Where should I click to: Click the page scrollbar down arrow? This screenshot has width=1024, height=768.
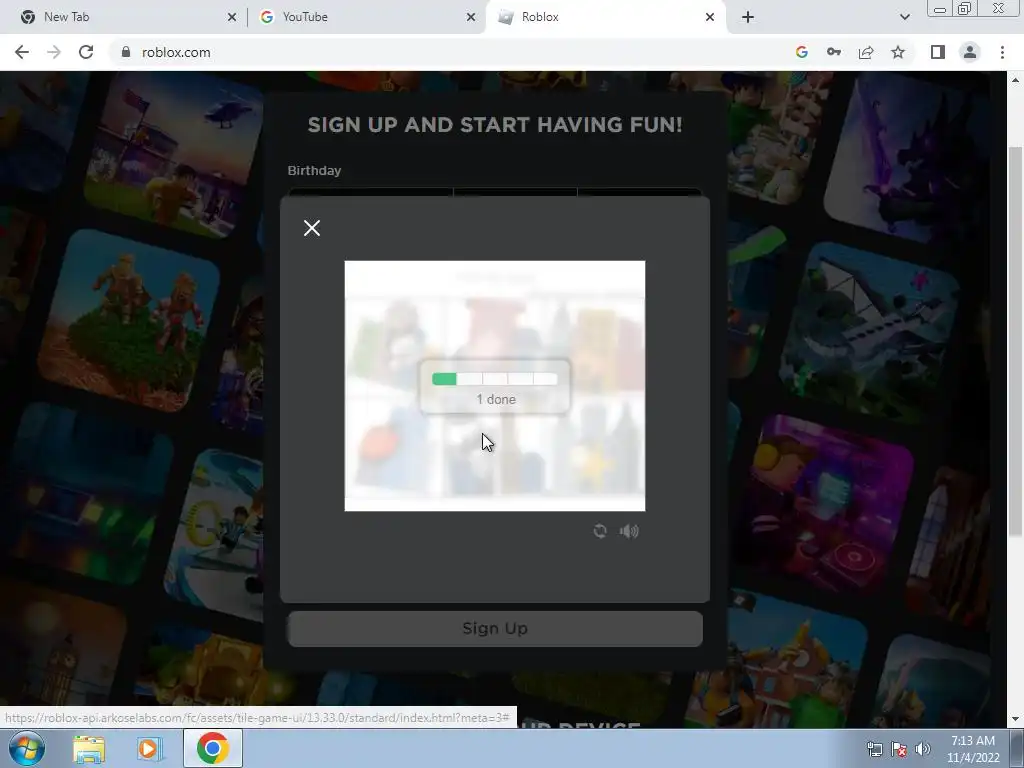pyautogui.click(x=1016, y=719)
